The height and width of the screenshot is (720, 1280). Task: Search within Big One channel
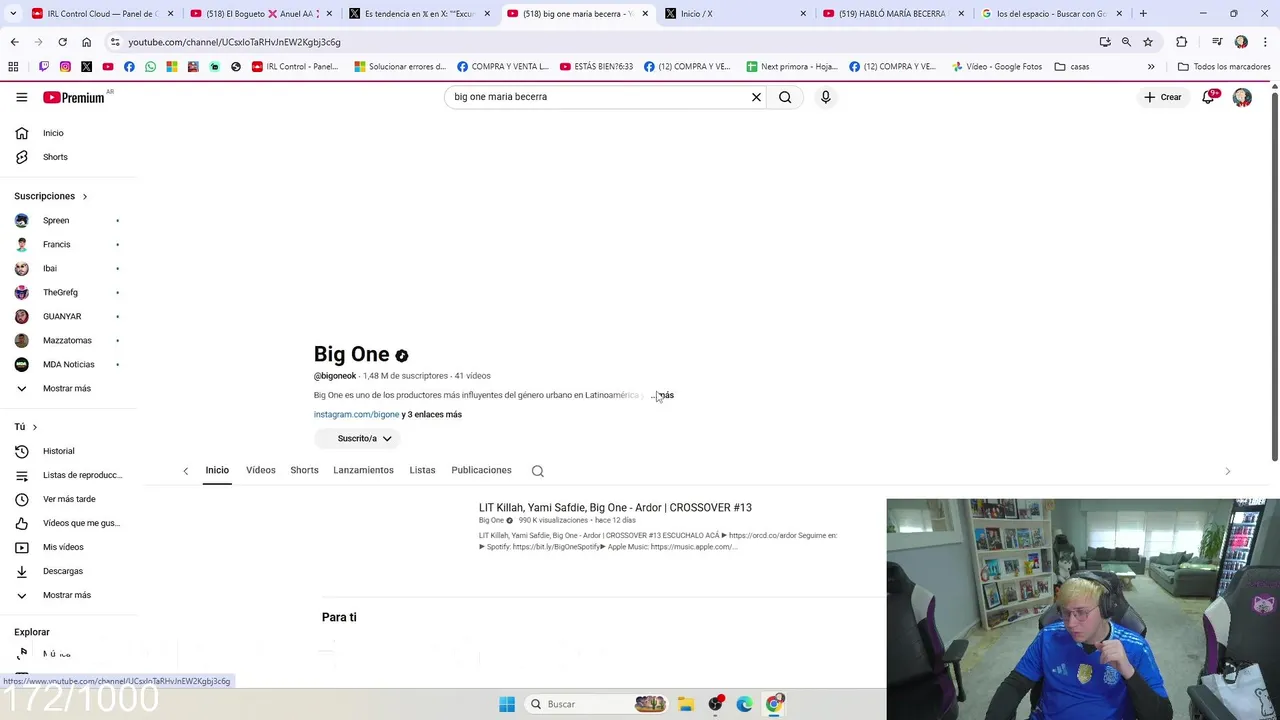pos(537,471)
